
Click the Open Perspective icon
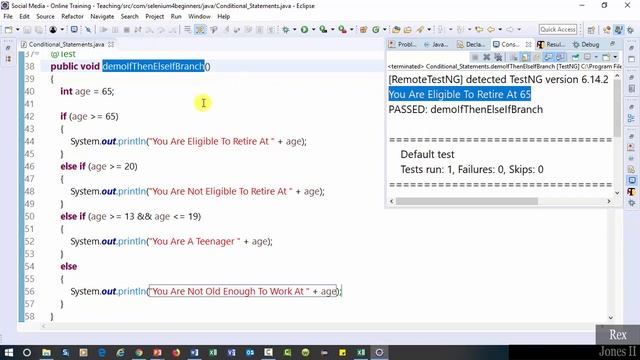[x=591, y=29]
